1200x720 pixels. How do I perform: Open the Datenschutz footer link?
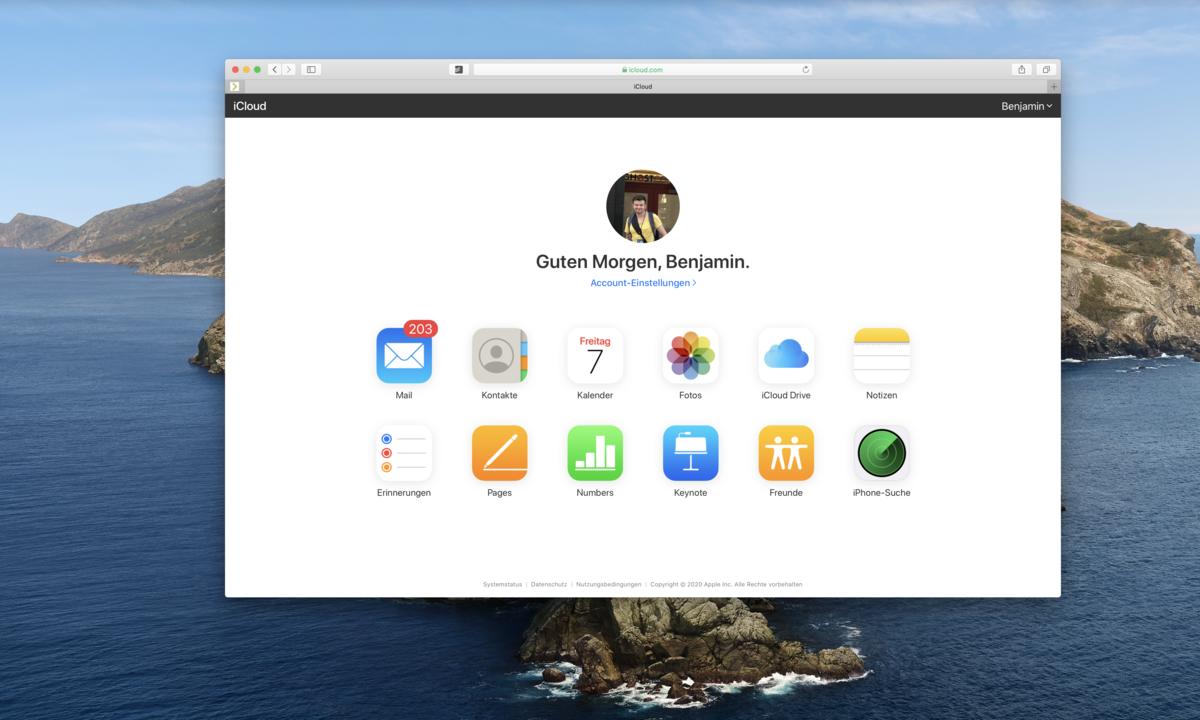[549, 584]
